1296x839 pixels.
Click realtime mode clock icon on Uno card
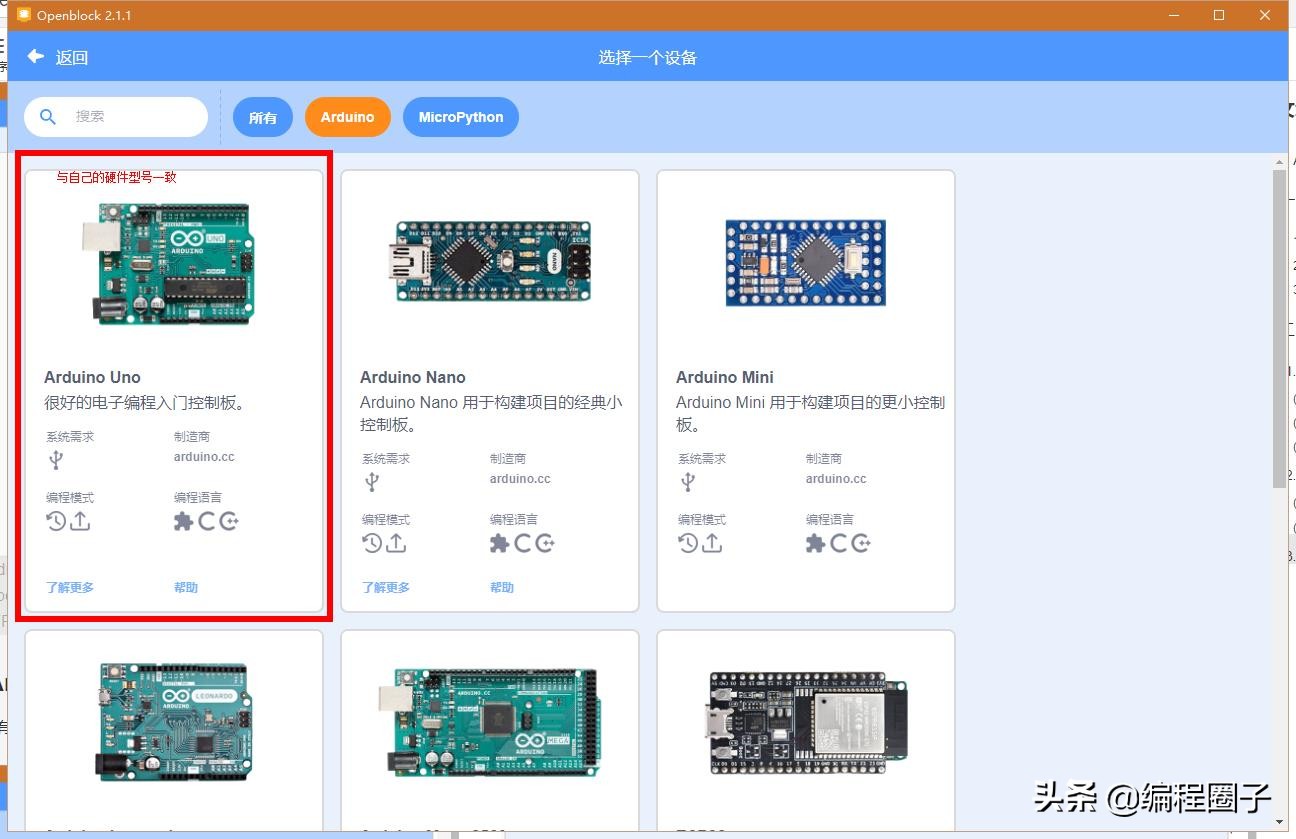coord(56,521)
